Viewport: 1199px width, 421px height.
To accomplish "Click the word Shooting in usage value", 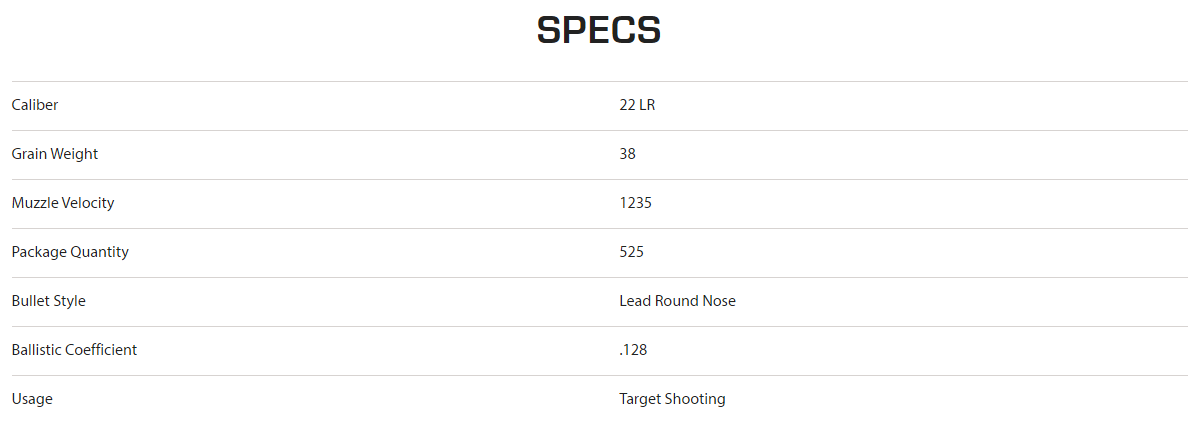I will pos(696,399).
